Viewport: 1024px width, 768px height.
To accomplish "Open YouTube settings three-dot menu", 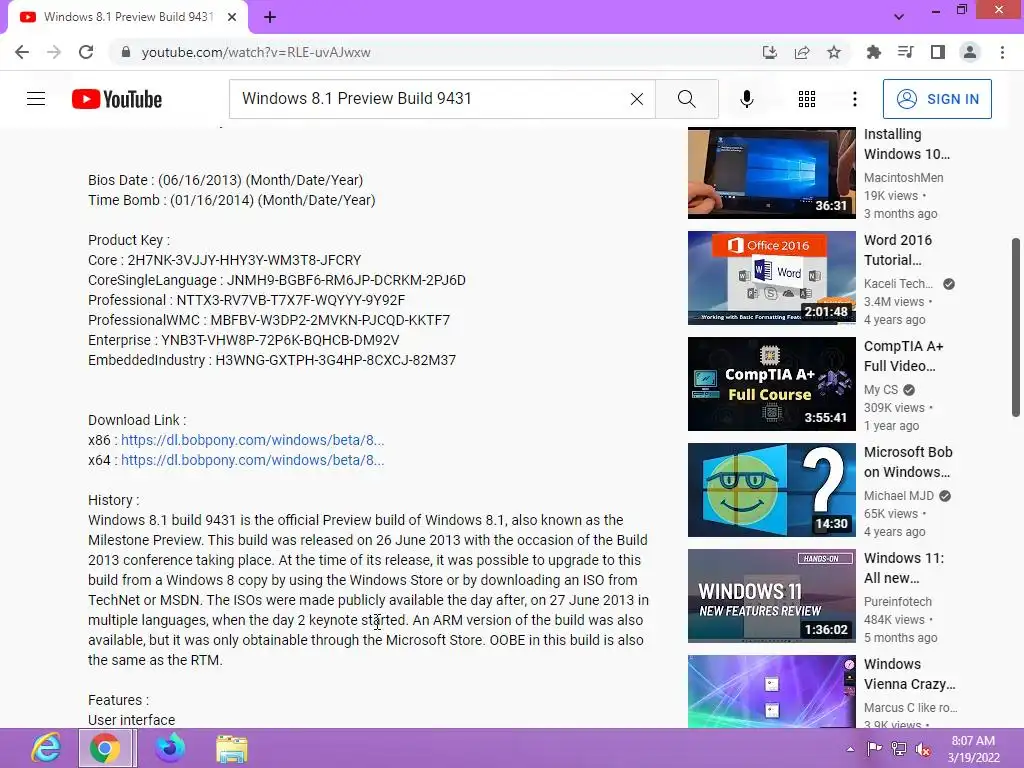I will click(x=855, y=99).
